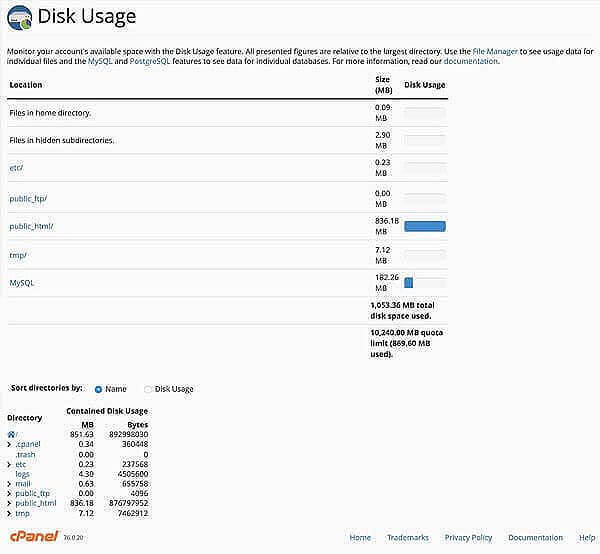This screenshot has height=554, width=600.
Task: Open etc/ location link
Action: (16, 168)
